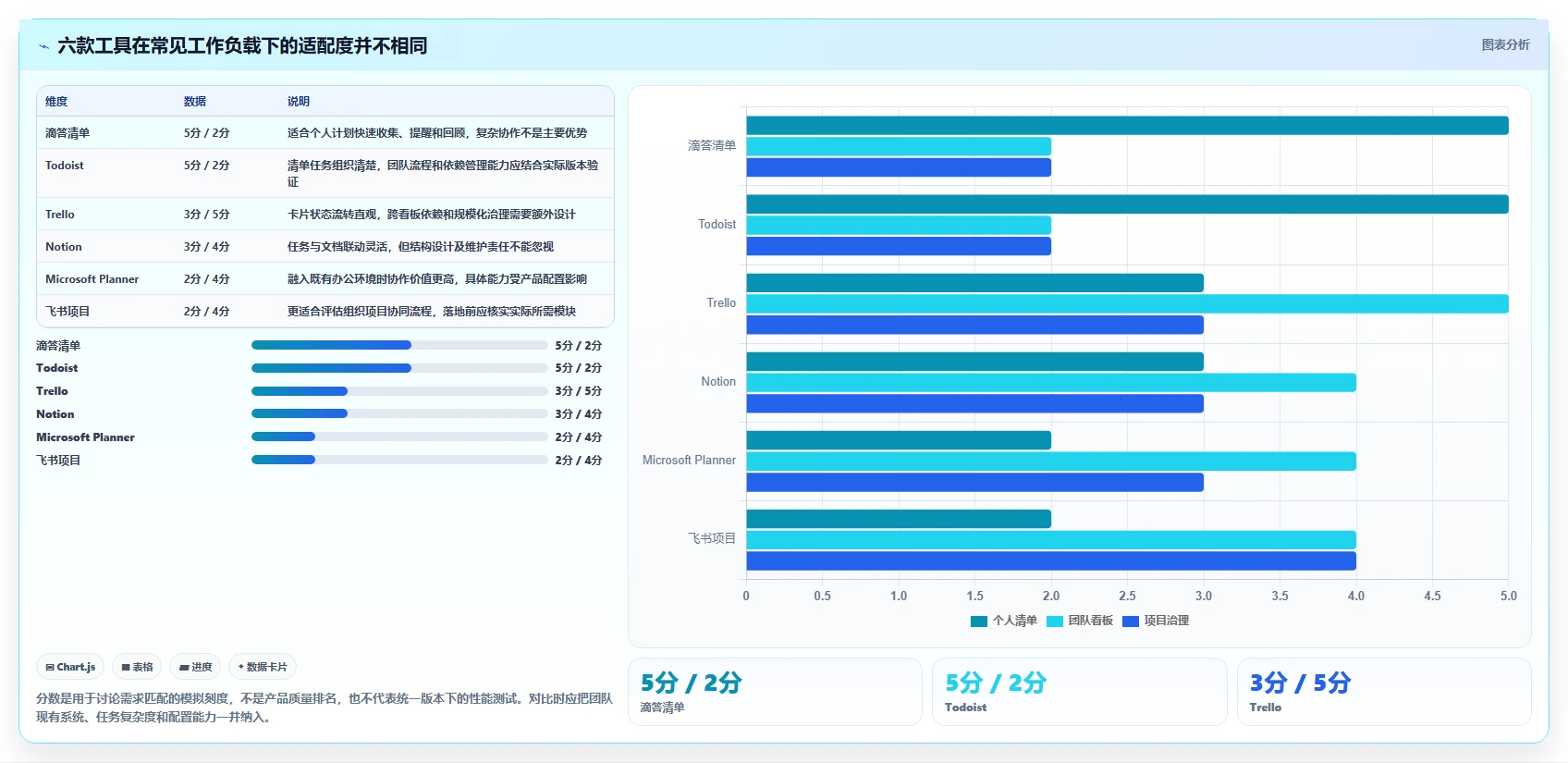The image size is (1568, 763).
Task: Click the 飞书项目 项目治理 bar in the chart
Action: coord(1051,561)
